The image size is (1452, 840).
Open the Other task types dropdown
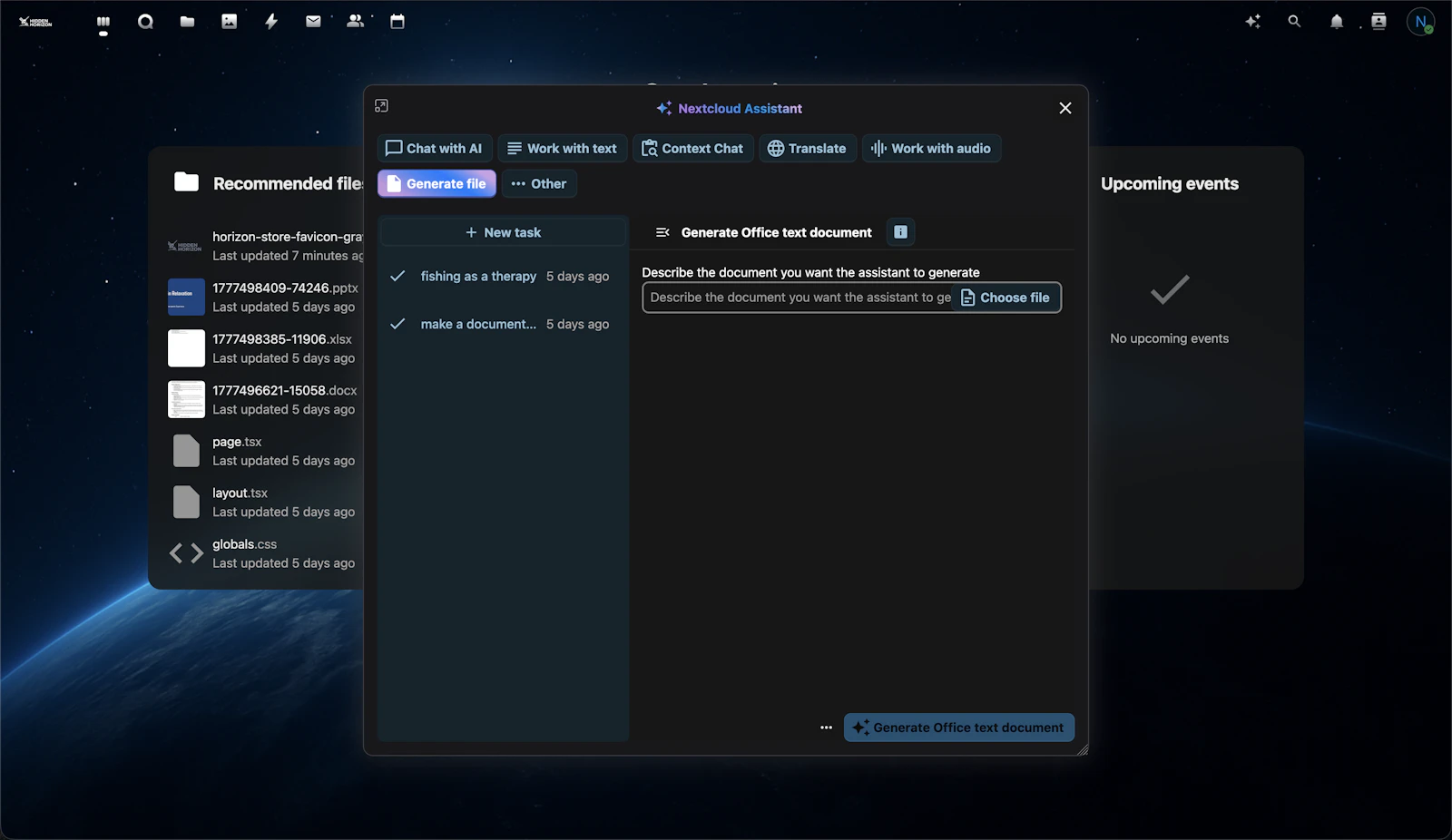coord(539,184)
